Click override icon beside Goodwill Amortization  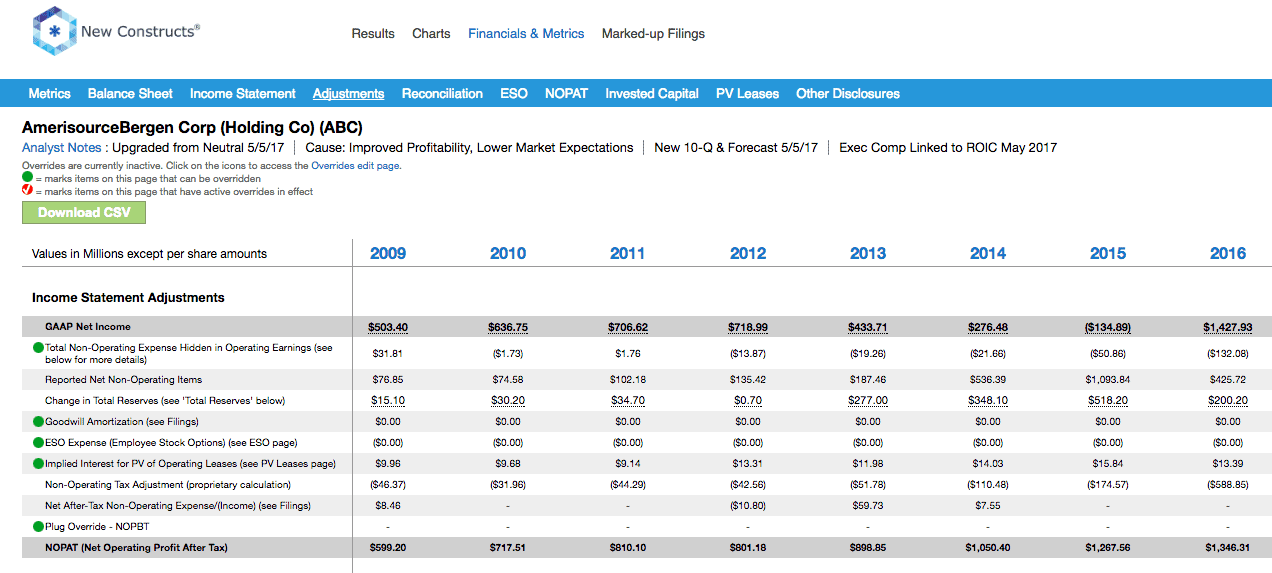tap(38, 422)
